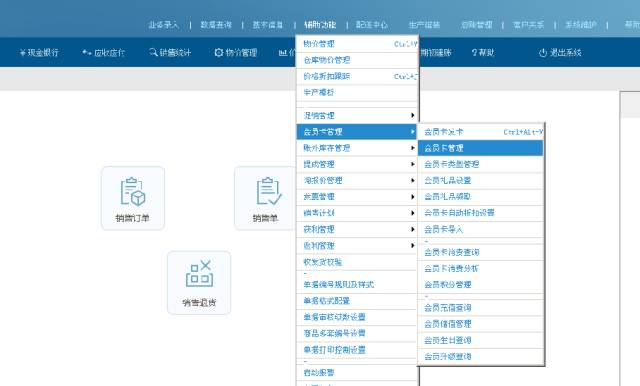The height and width of the screenshot is (386, 640).
Task: Choose 会员礼品领取 in the submenu
Action: 481,197
